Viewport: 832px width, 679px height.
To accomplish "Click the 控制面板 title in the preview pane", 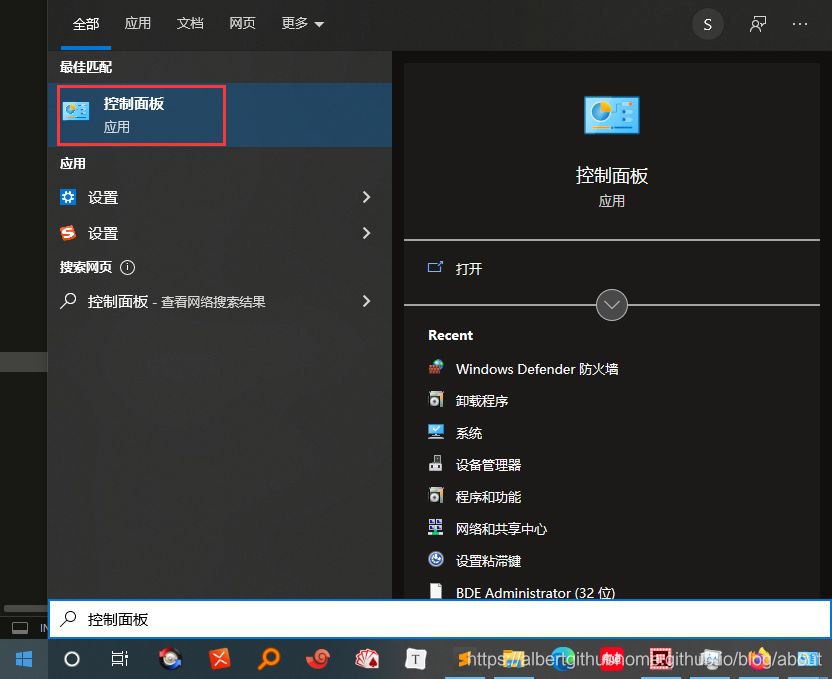I will (611, 176).
